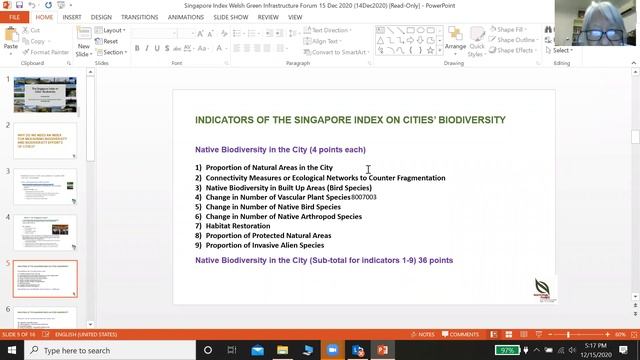Decrease the font size
The height and width of the screenshot is (360, 640).
tap(211, 34)
